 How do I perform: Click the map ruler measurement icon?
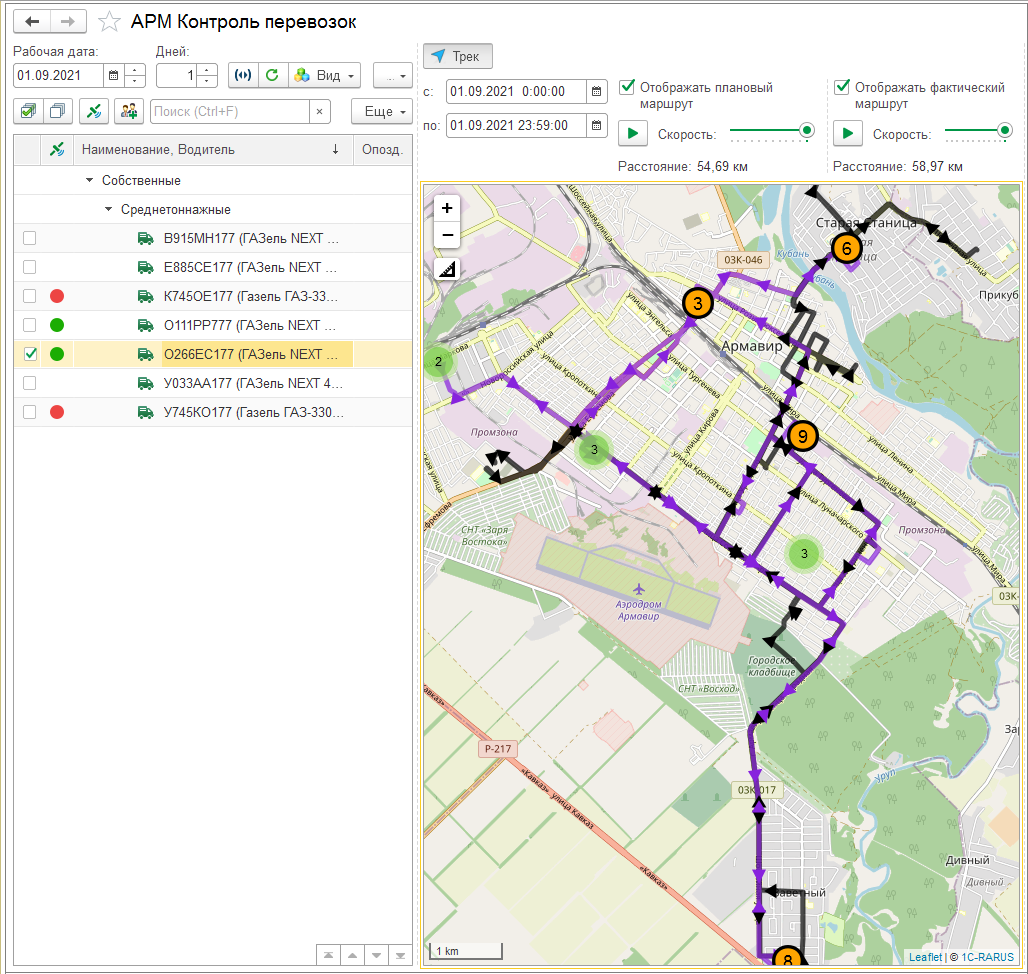pyautogui.click(x=447, y=268)
